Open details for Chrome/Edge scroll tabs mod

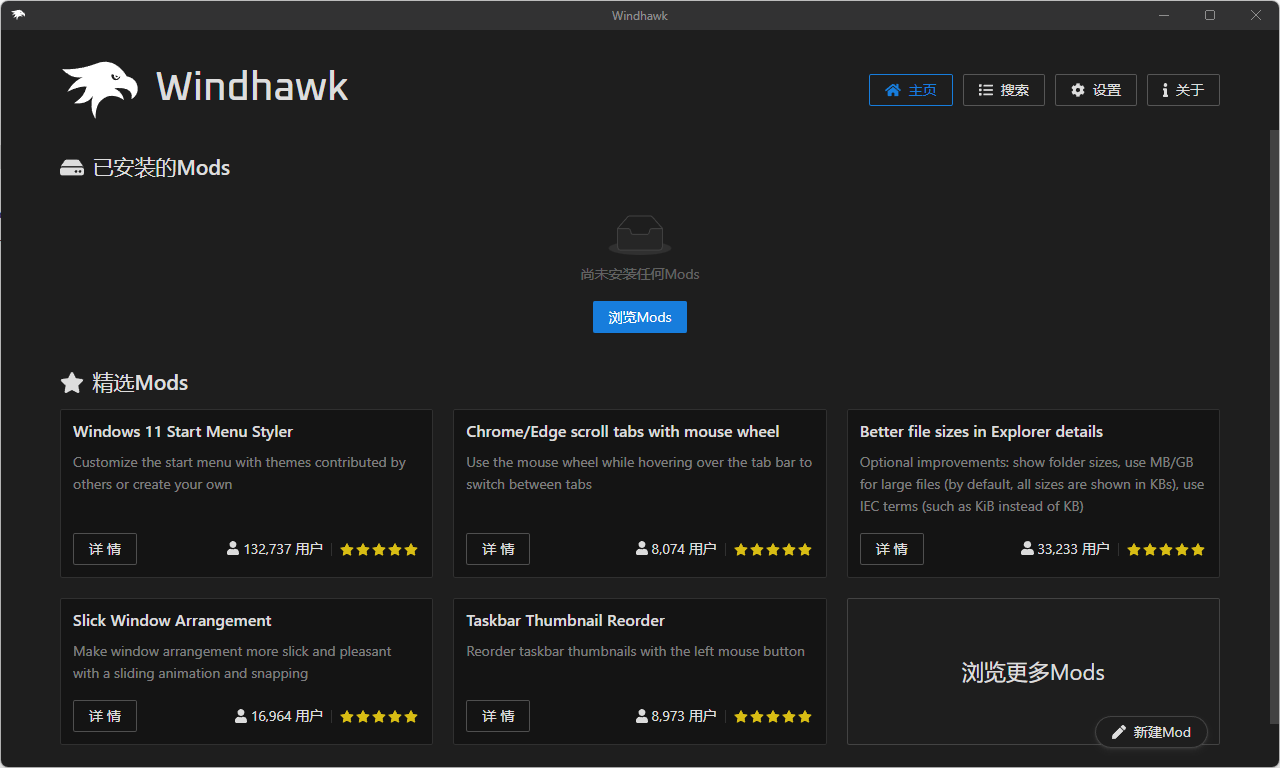tap(498, 549)
